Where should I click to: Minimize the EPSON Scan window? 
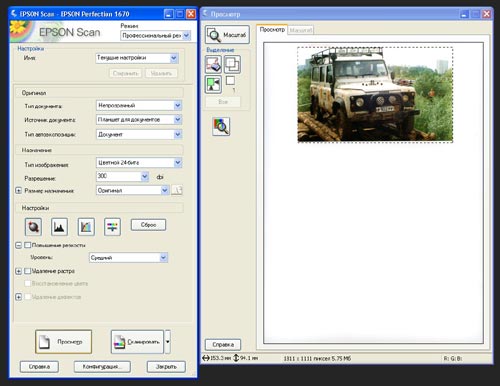point(169,14)
